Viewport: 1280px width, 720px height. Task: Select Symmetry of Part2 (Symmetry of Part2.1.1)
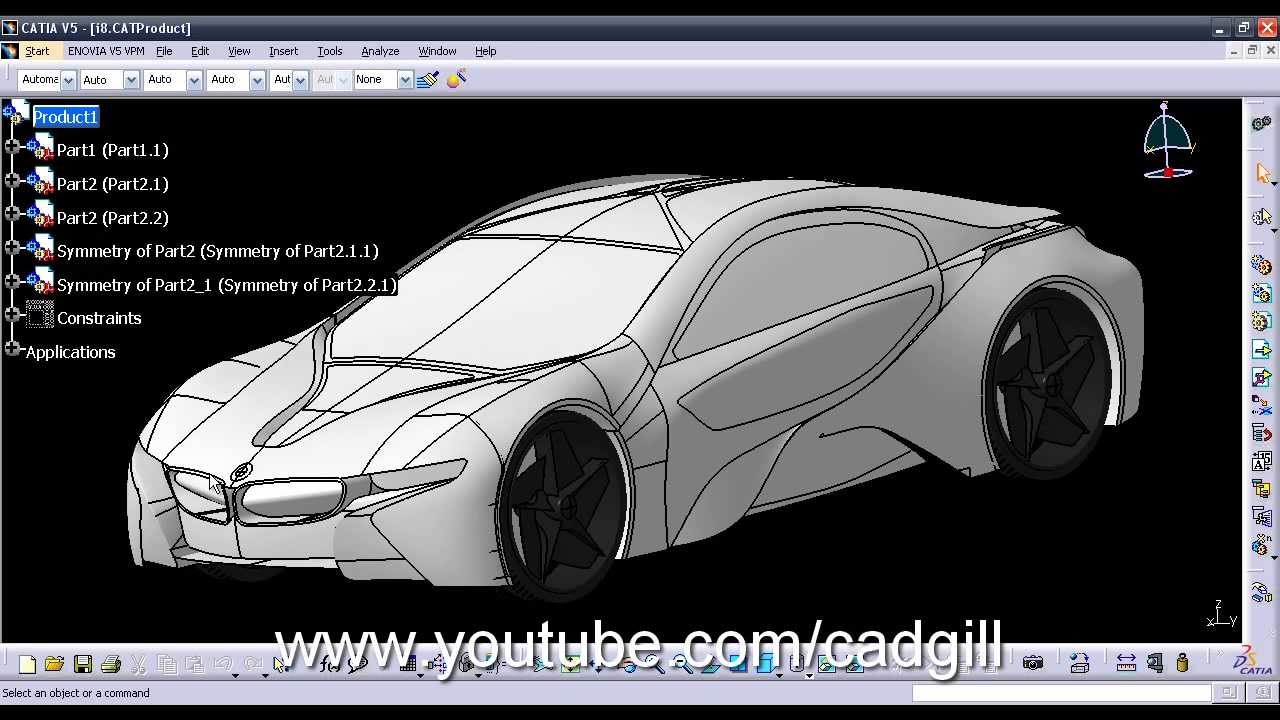point(218,251)
